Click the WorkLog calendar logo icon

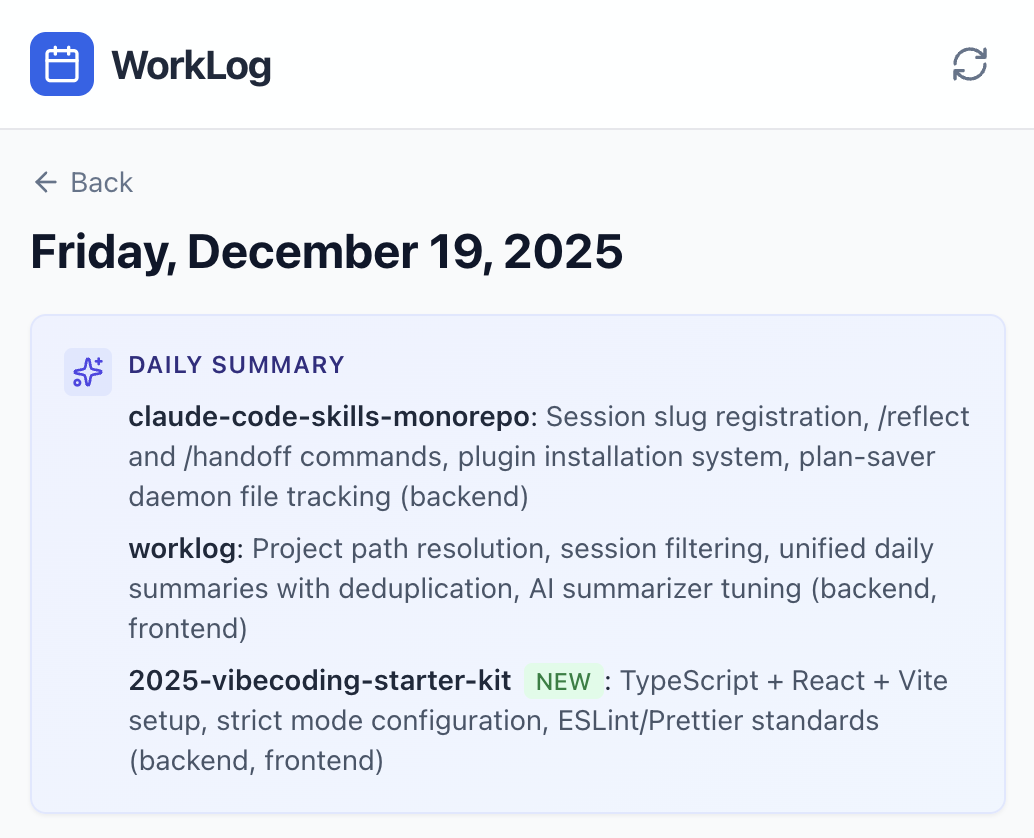62,64
